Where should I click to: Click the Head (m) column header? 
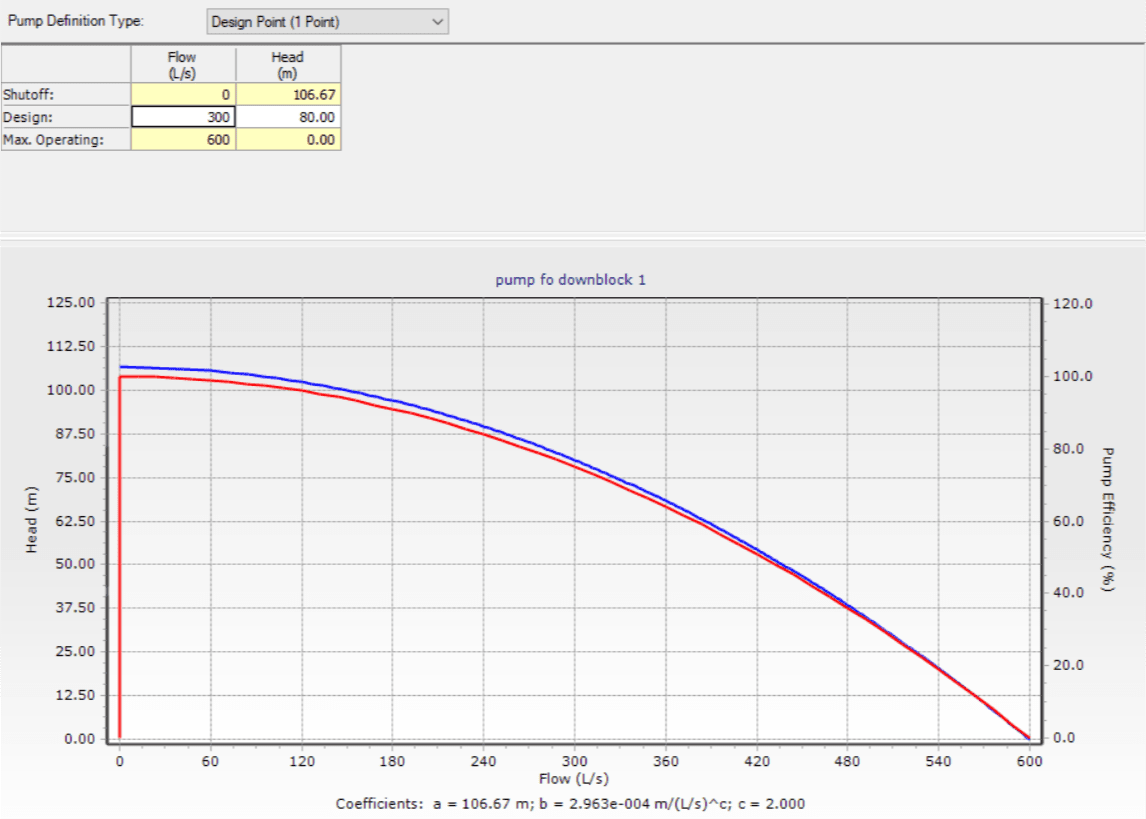click(288, 64)
